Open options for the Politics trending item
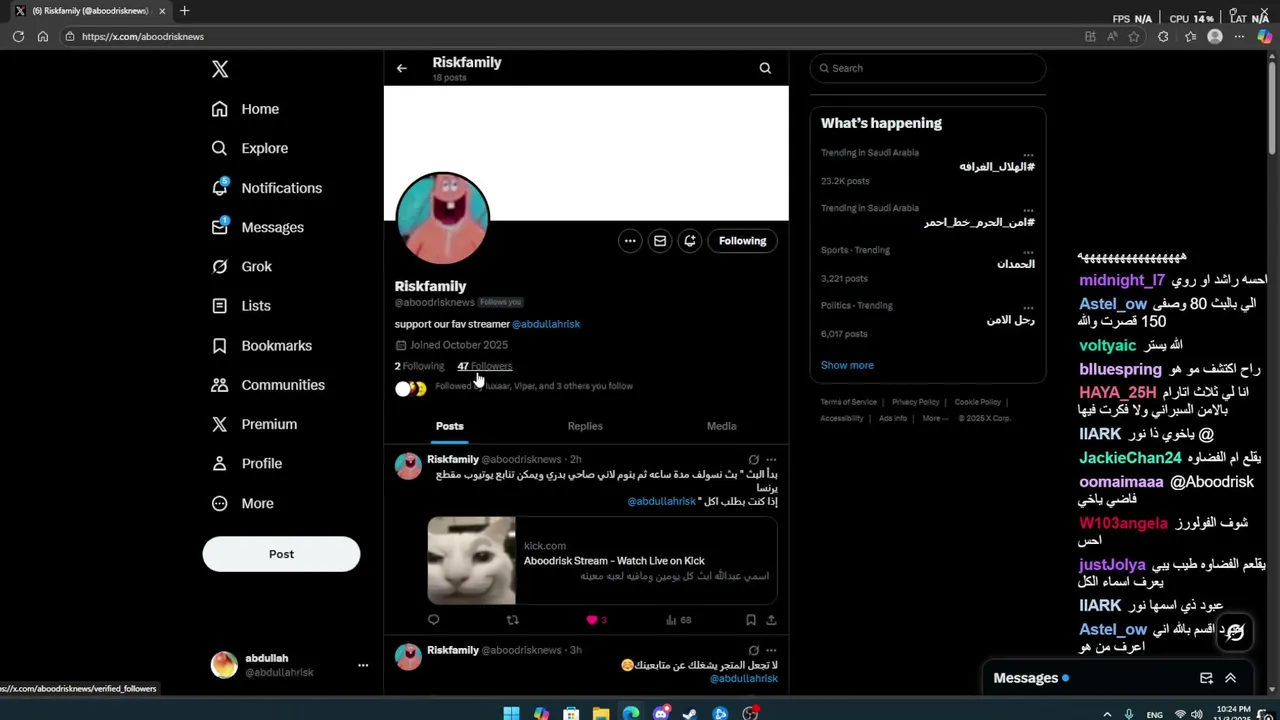 pos(1028,306)
